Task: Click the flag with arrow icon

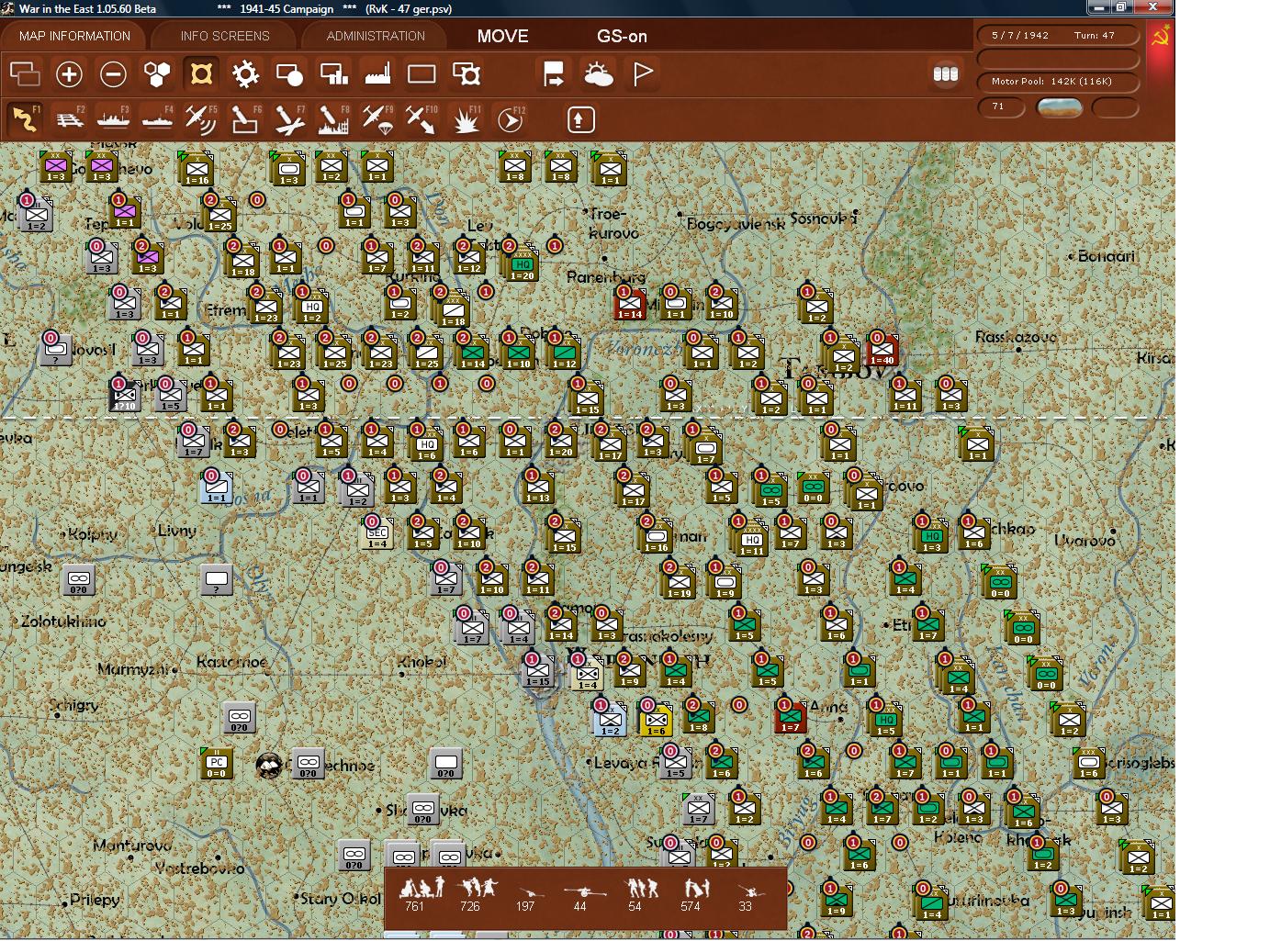Action: pos(554,73)
